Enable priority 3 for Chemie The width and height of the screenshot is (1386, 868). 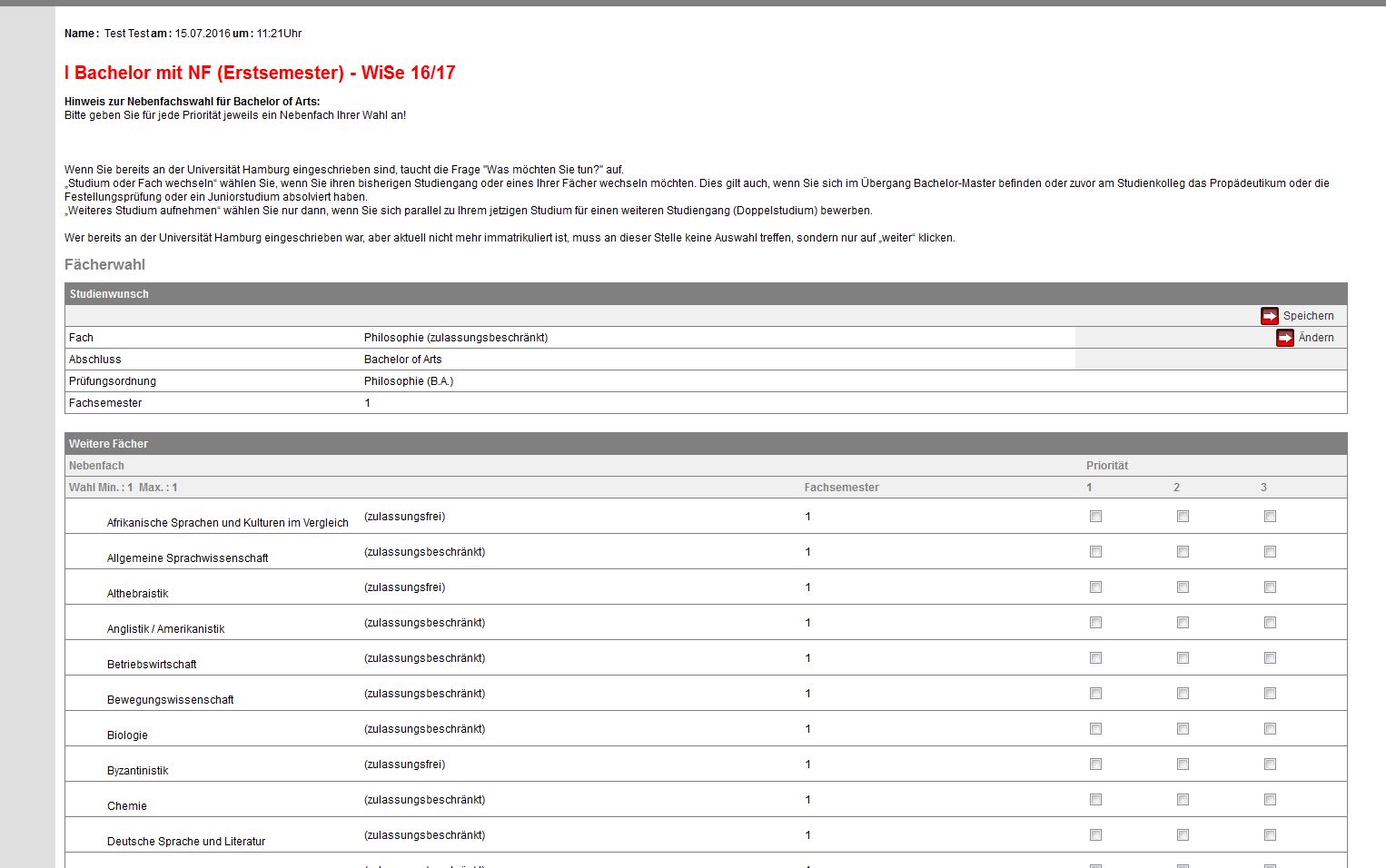click(x=1270, y=800)
